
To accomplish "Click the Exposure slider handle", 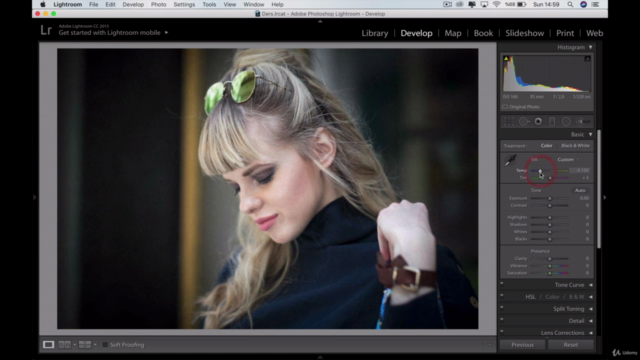I will point(549,198).
